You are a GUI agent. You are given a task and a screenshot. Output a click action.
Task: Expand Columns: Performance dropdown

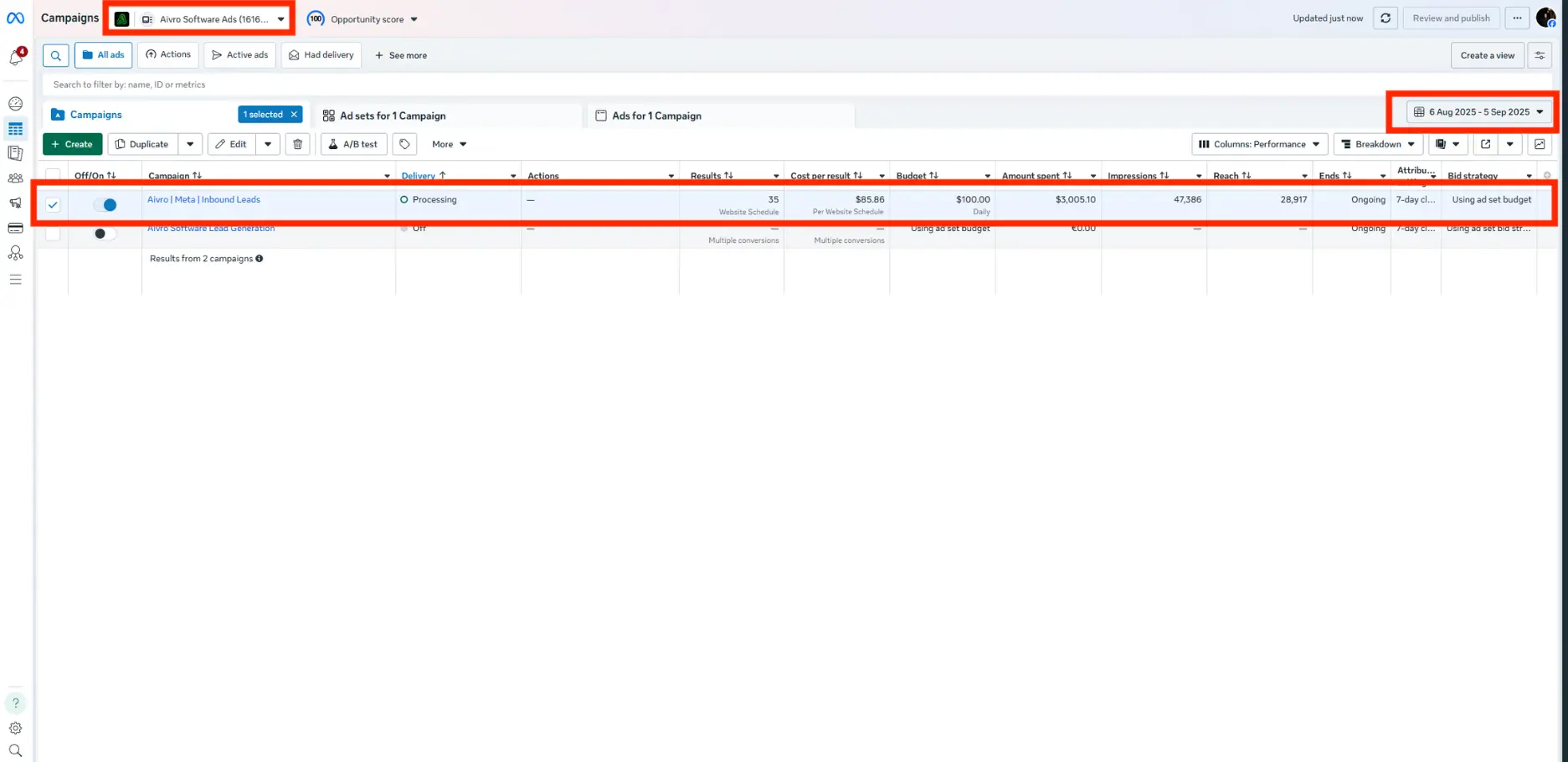(x=1259, y=144)
